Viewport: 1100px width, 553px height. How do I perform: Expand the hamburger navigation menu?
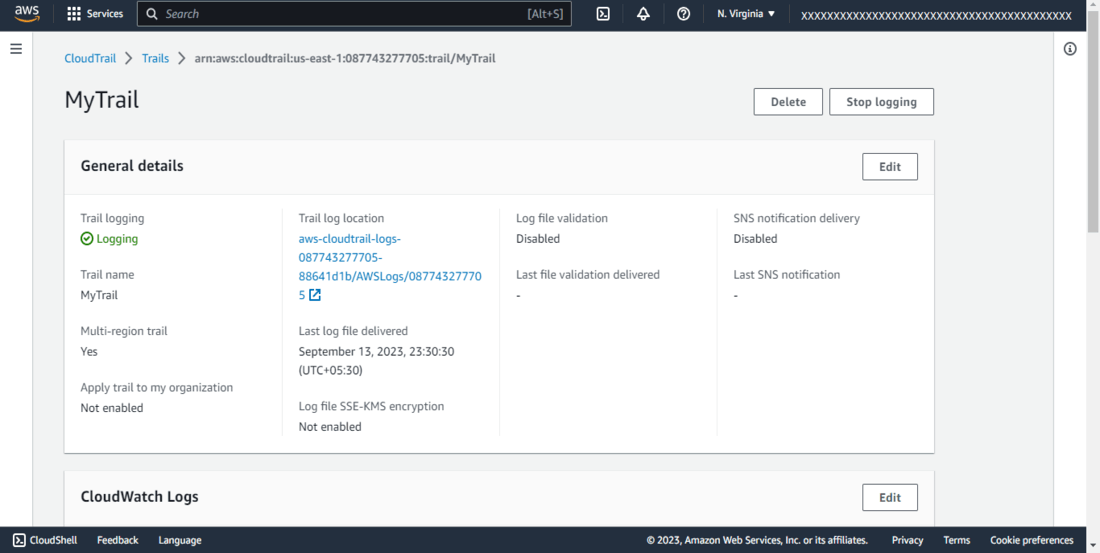point(16,48)
